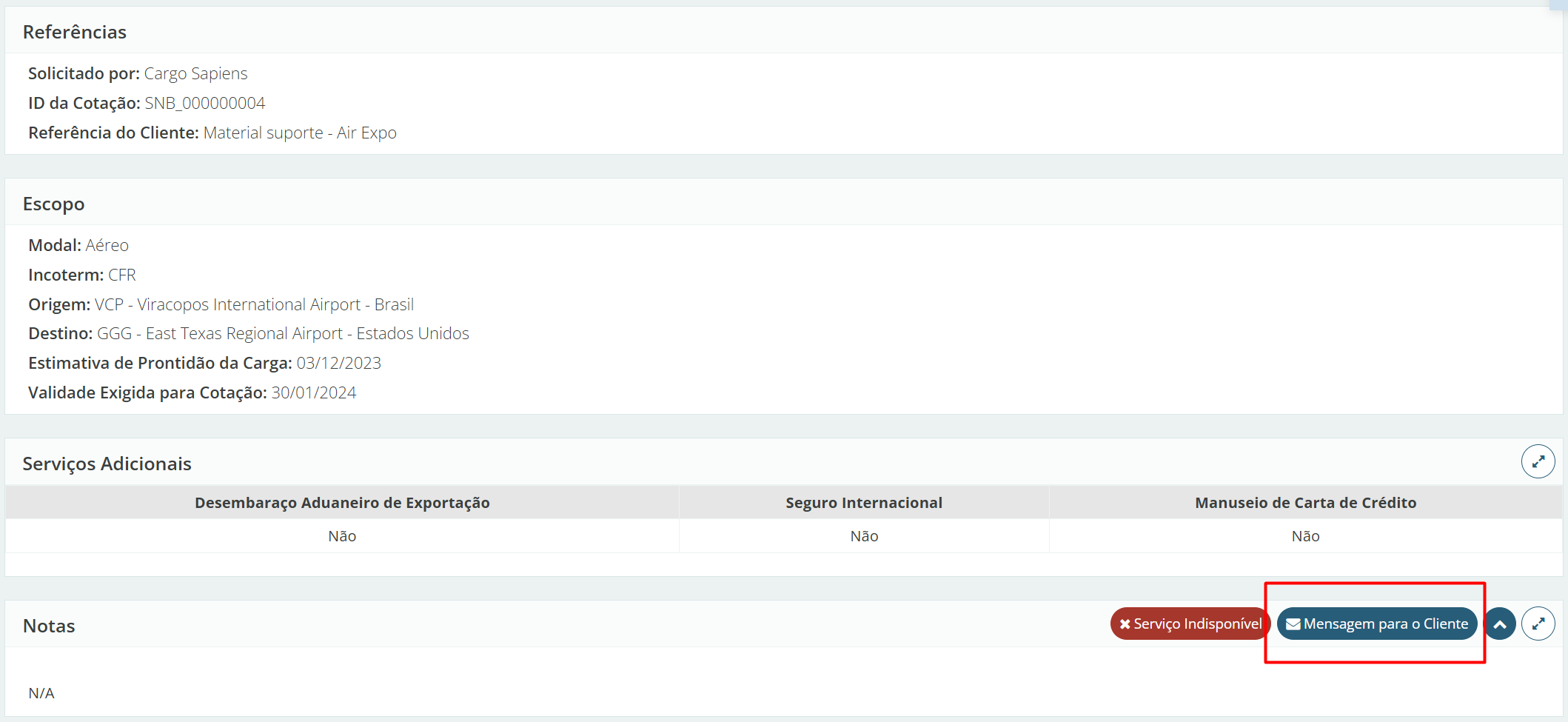Click the Escopo section heading
This screenshot has width=1568, height=722.
pos(53,204)
